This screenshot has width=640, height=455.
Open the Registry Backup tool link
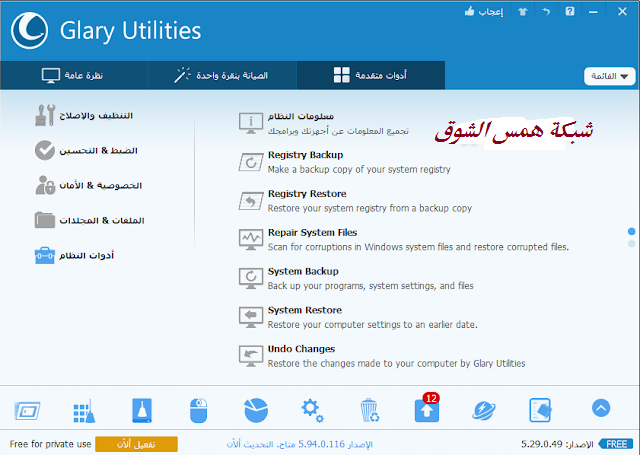[x=305, y=155]
